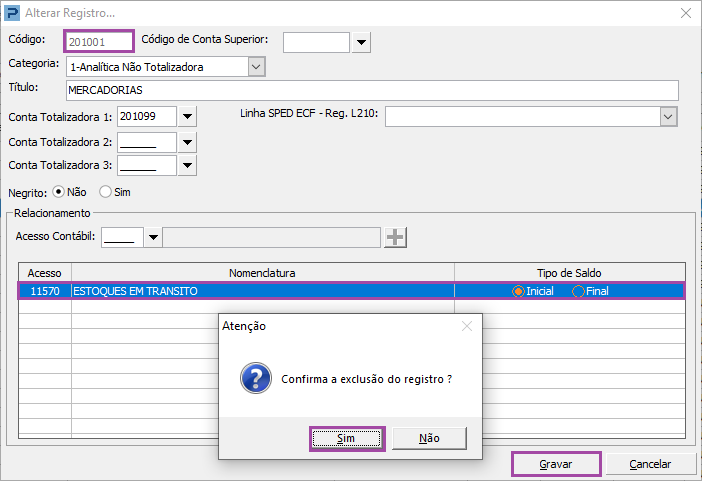Click the app logo icon in title bar
This screenshot has height=484, width=702.
pos(12,13)
